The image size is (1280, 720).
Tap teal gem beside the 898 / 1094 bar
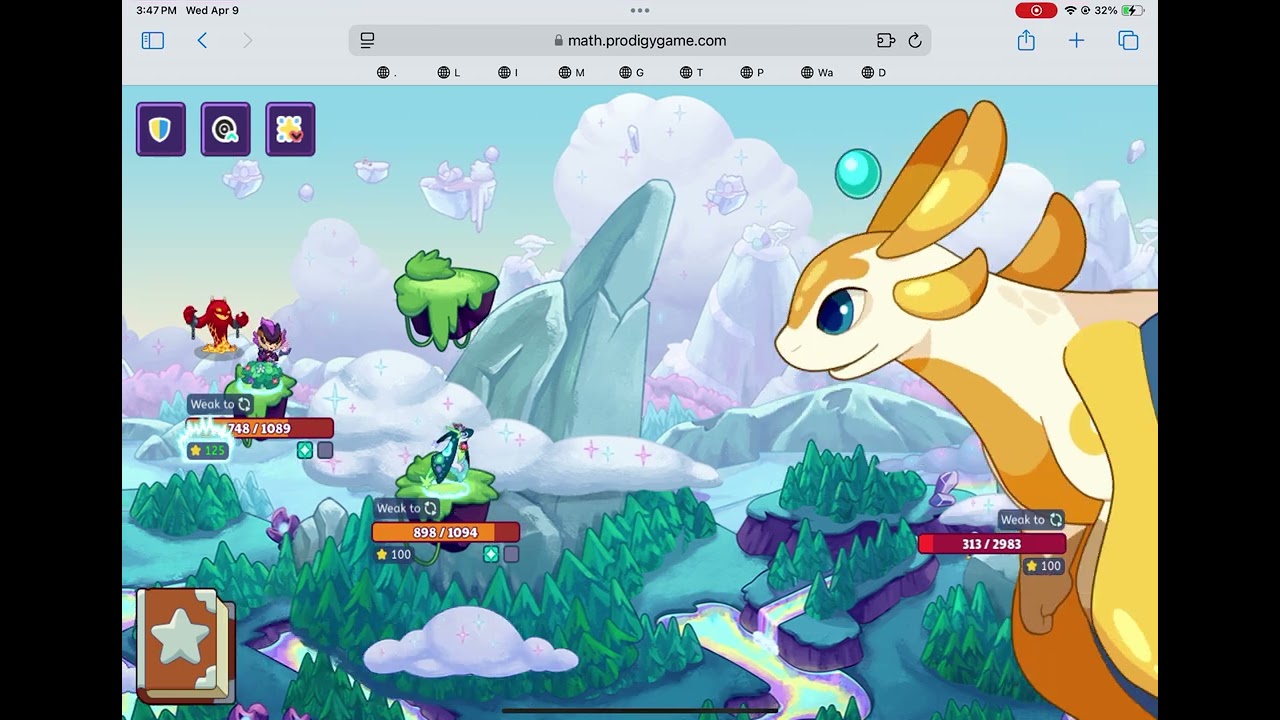point(491,554)
